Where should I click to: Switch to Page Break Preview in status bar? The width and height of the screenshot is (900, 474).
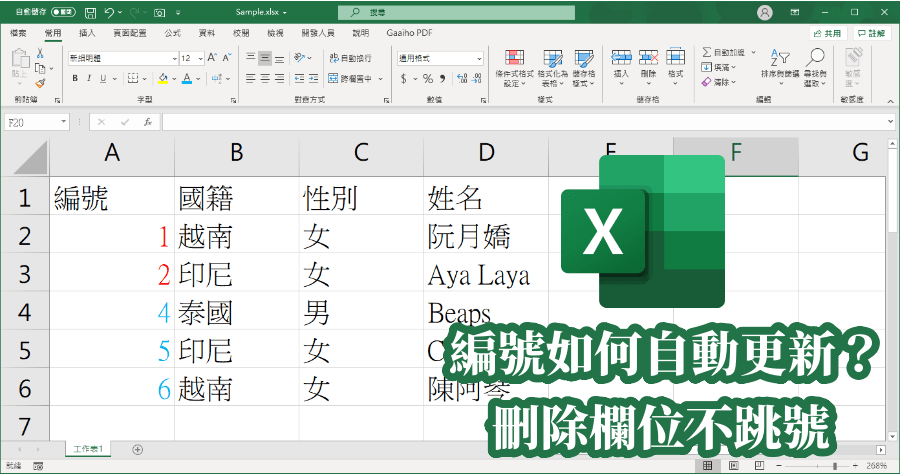[x=759, y=465]
